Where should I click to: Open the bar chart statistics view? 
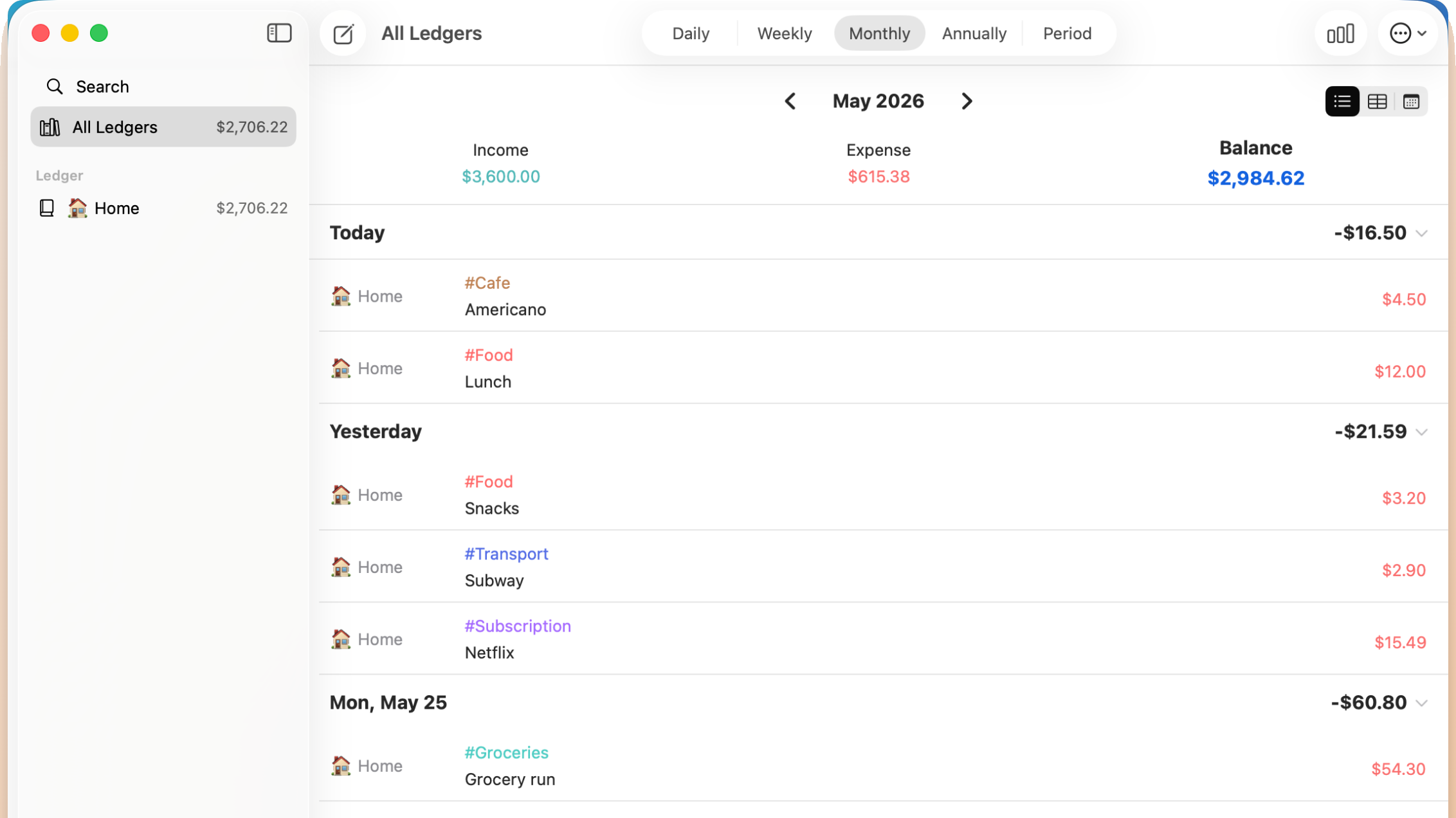1341,33
